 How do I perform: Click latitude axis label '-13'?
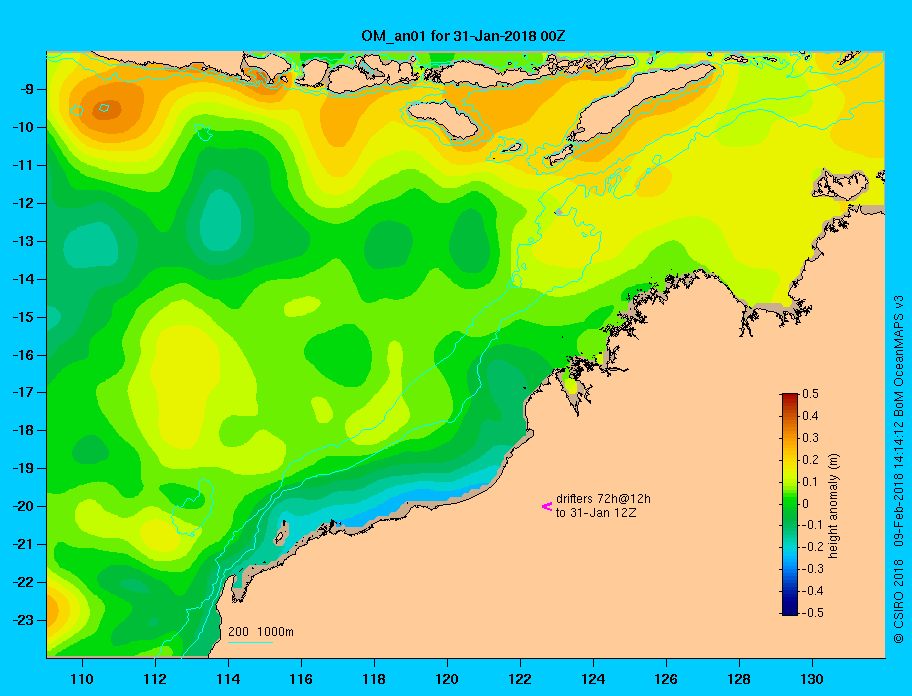tap(23, 241)
